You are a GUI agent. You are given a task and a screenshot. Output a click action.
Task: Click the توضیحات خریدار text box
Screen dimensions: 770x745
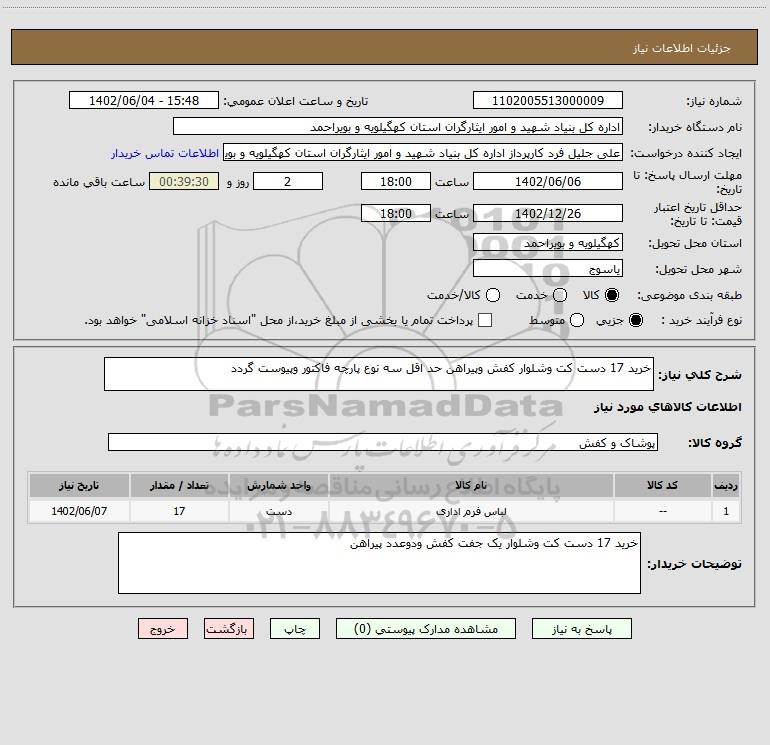coord(379,563)
